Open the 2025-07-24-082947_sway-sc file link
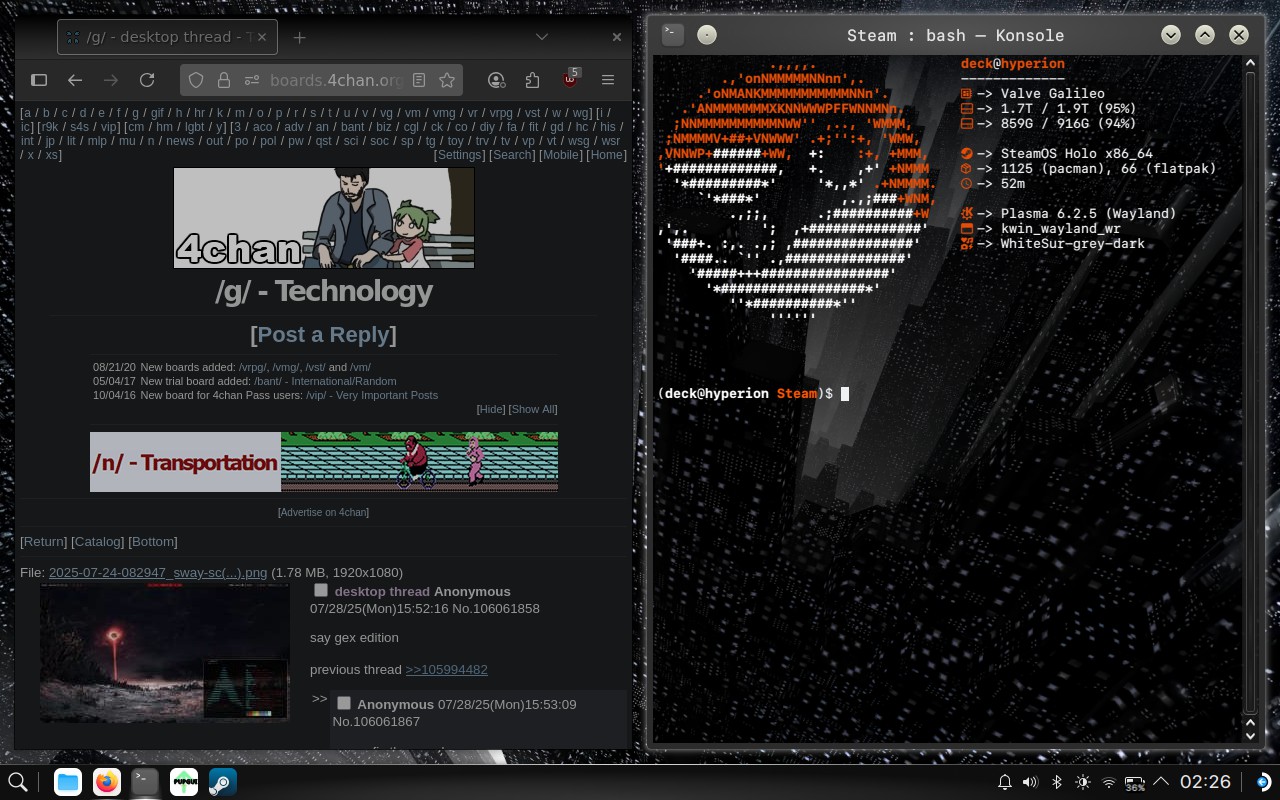Image resolution: width=1280 pixels, height=800 pixels. [x=158, y=572]
